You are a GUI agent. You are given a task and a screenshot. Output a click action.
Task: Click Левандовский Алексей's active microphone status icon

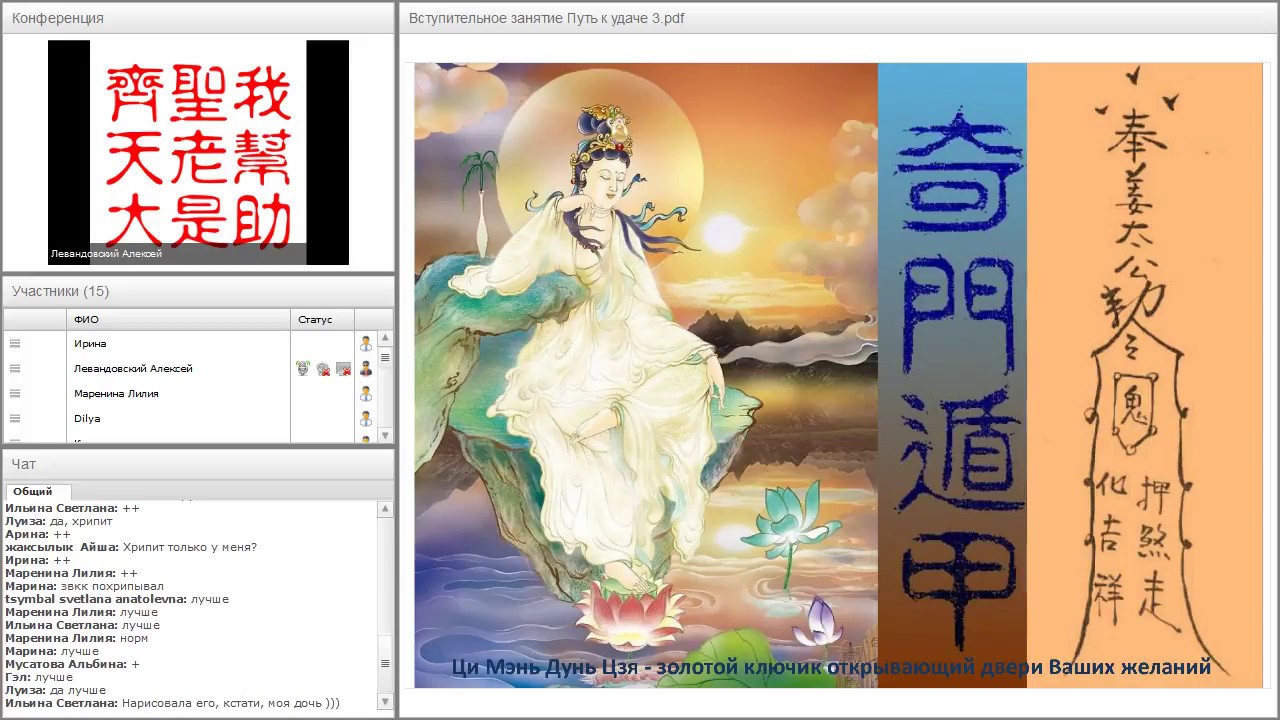pos(303,368)
